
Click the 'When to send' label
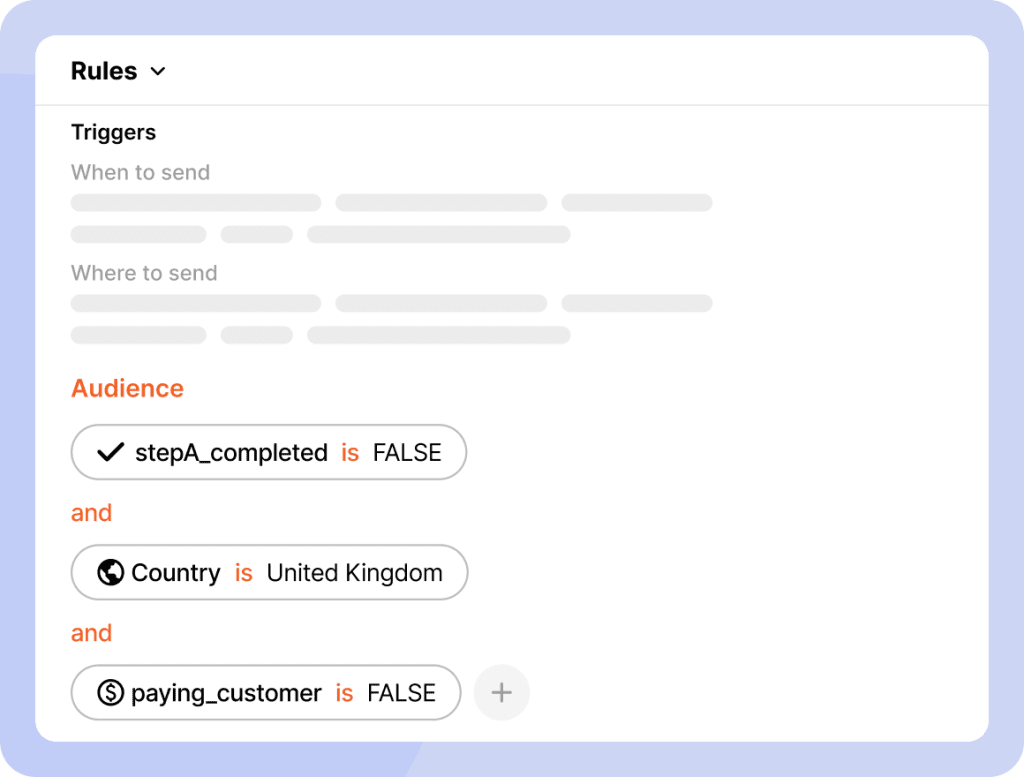click(140, 172)
